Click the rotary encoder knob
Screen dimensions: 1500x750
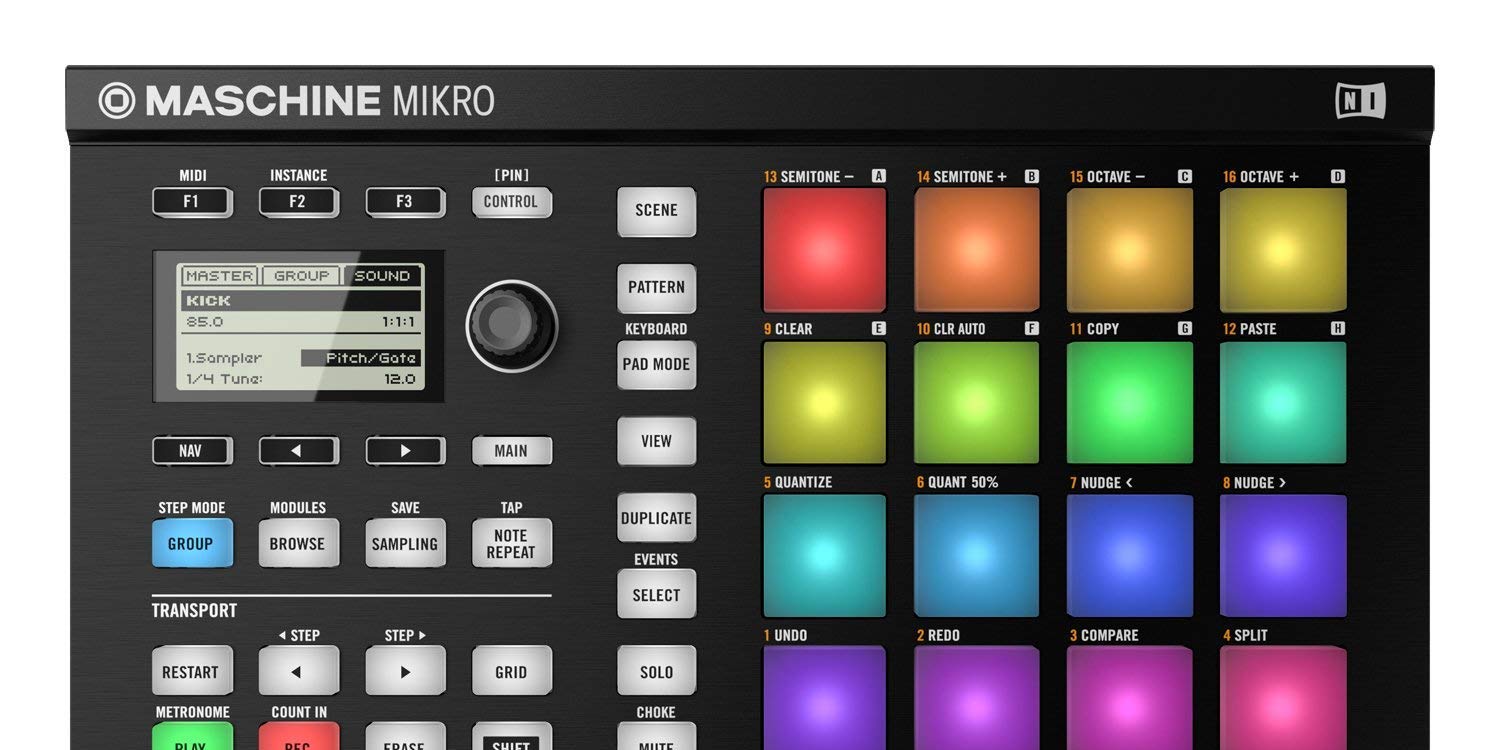(x=512, y=325)
